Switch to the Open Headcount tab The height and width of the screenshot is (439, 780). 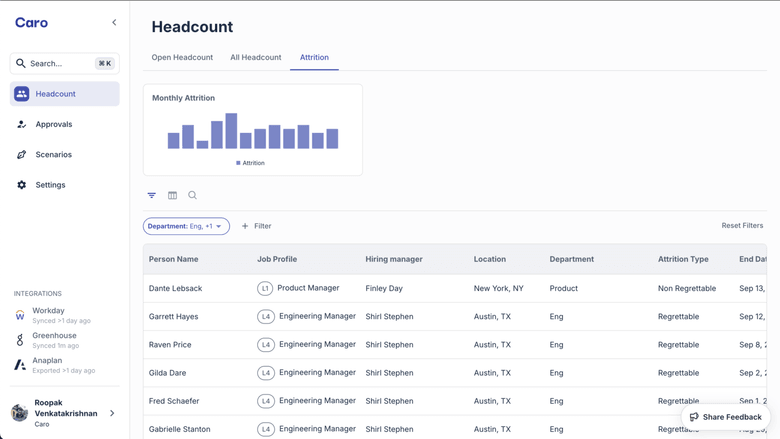pyautogui.click(x=182, y=58)
